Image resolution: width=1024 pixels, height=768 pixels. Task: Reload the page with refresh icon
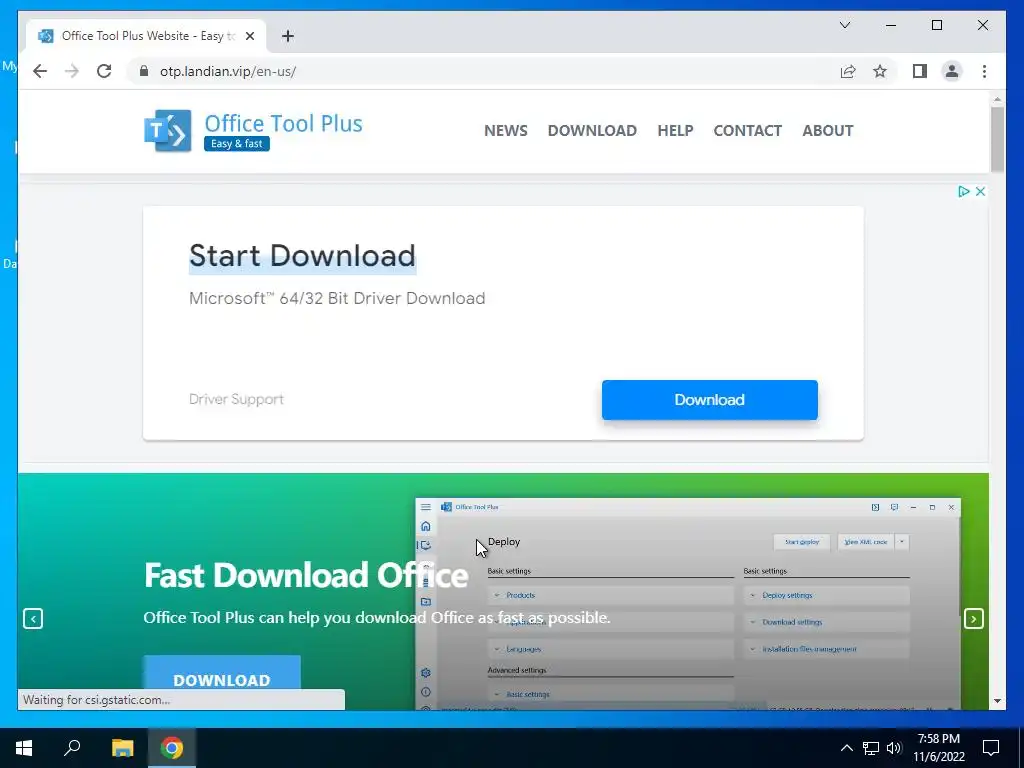click(104, 71)
